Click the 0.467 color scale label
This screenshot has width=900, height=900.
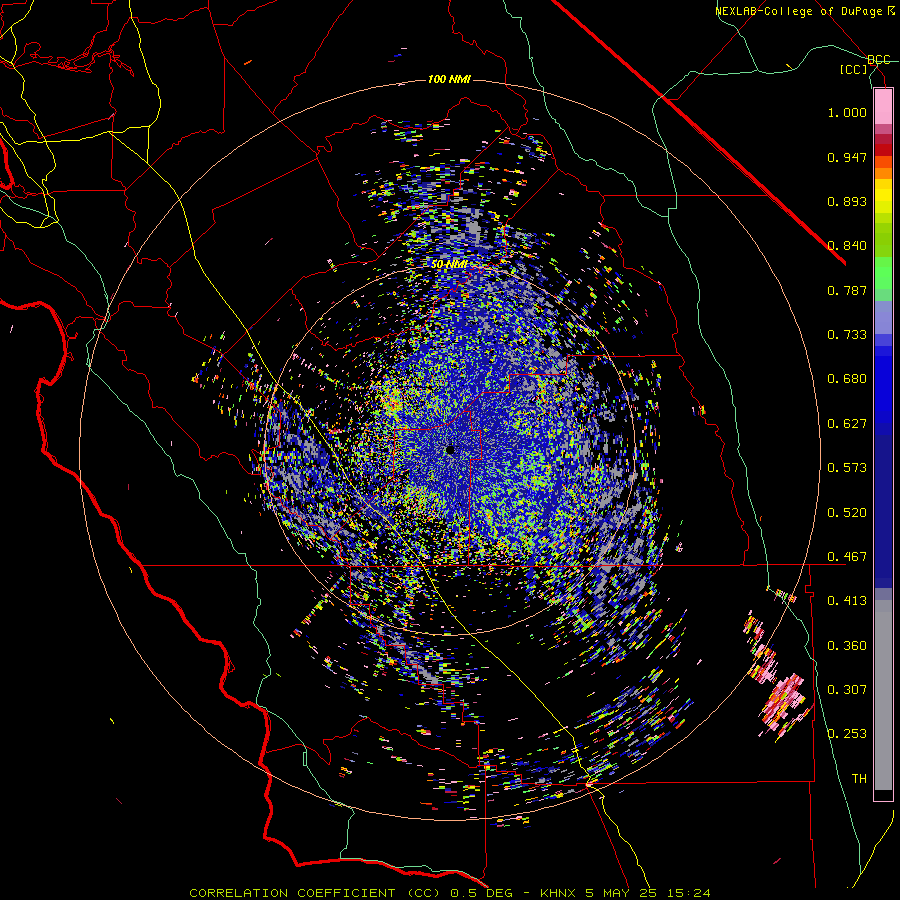[847, 557]
